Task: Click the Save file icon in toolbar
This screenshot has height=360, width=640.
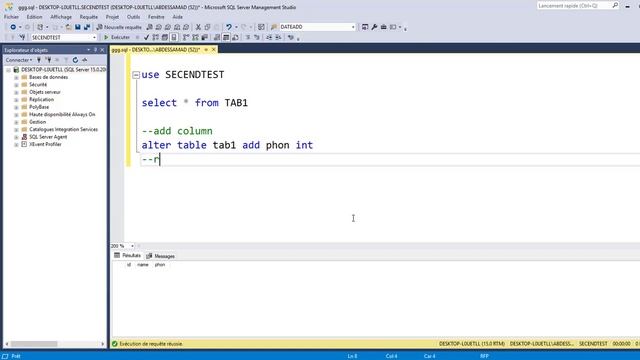Action: [x=78, y=27]
